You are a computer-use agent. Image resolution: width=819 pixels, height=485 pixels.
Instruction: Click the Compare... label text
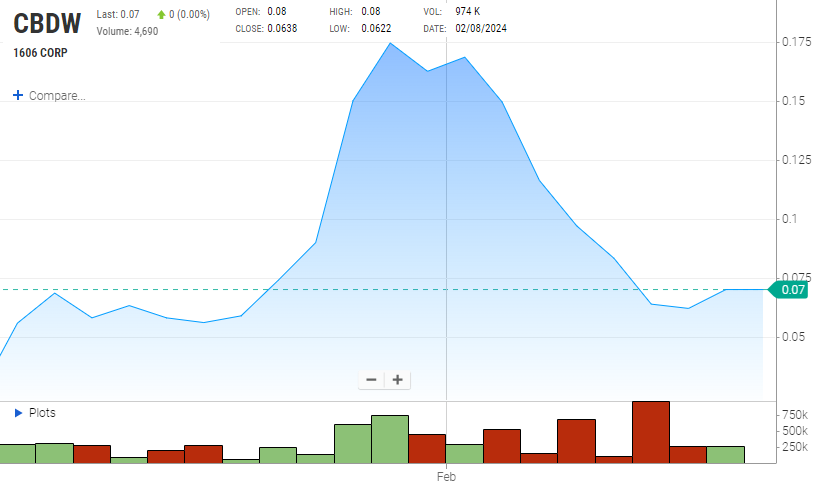57,96
